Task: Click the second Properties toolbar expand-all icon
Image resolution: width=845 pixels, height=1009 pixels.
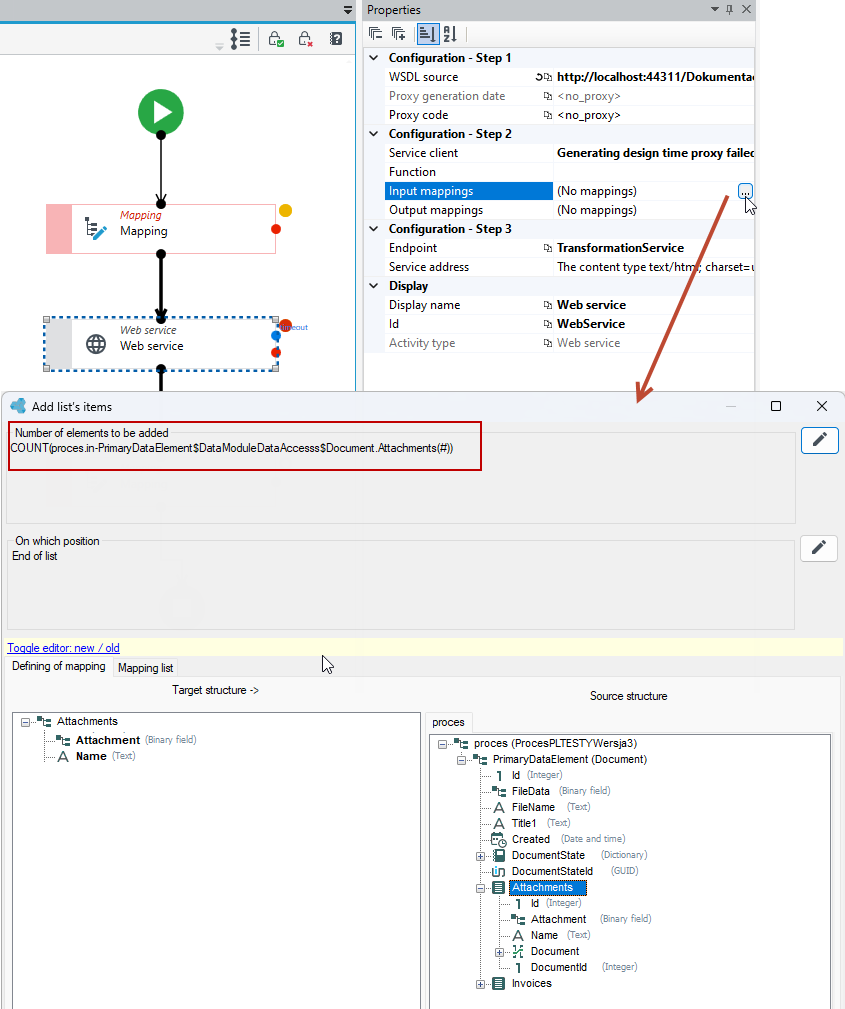Action: pos(399,33)
